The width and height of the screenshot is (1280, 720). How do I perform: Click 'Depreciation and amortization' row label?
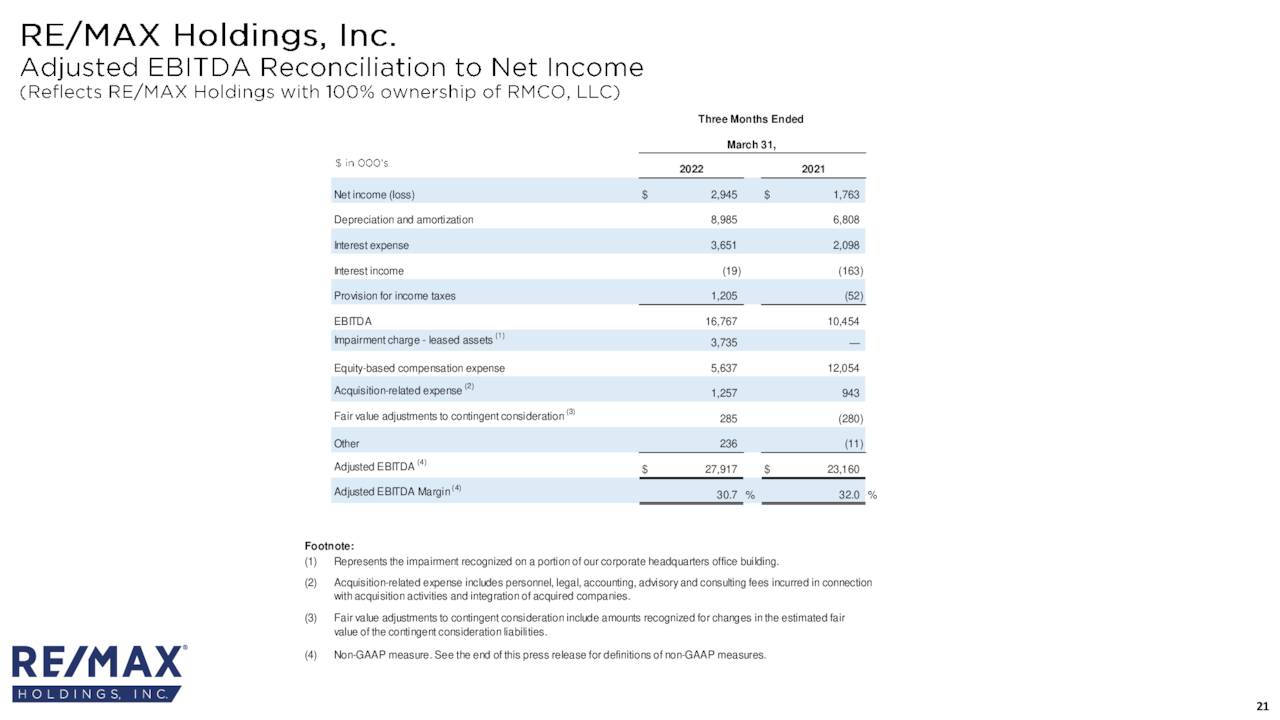tap(404, 219)
